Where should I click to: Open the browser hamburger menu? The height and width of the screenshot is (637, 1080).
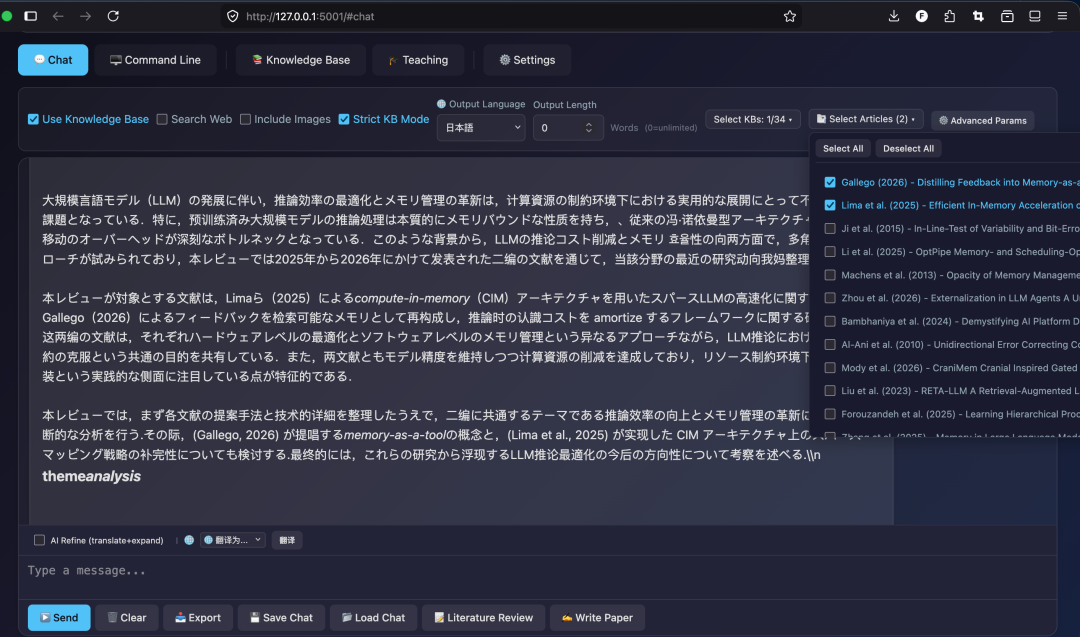(1062, 16)
